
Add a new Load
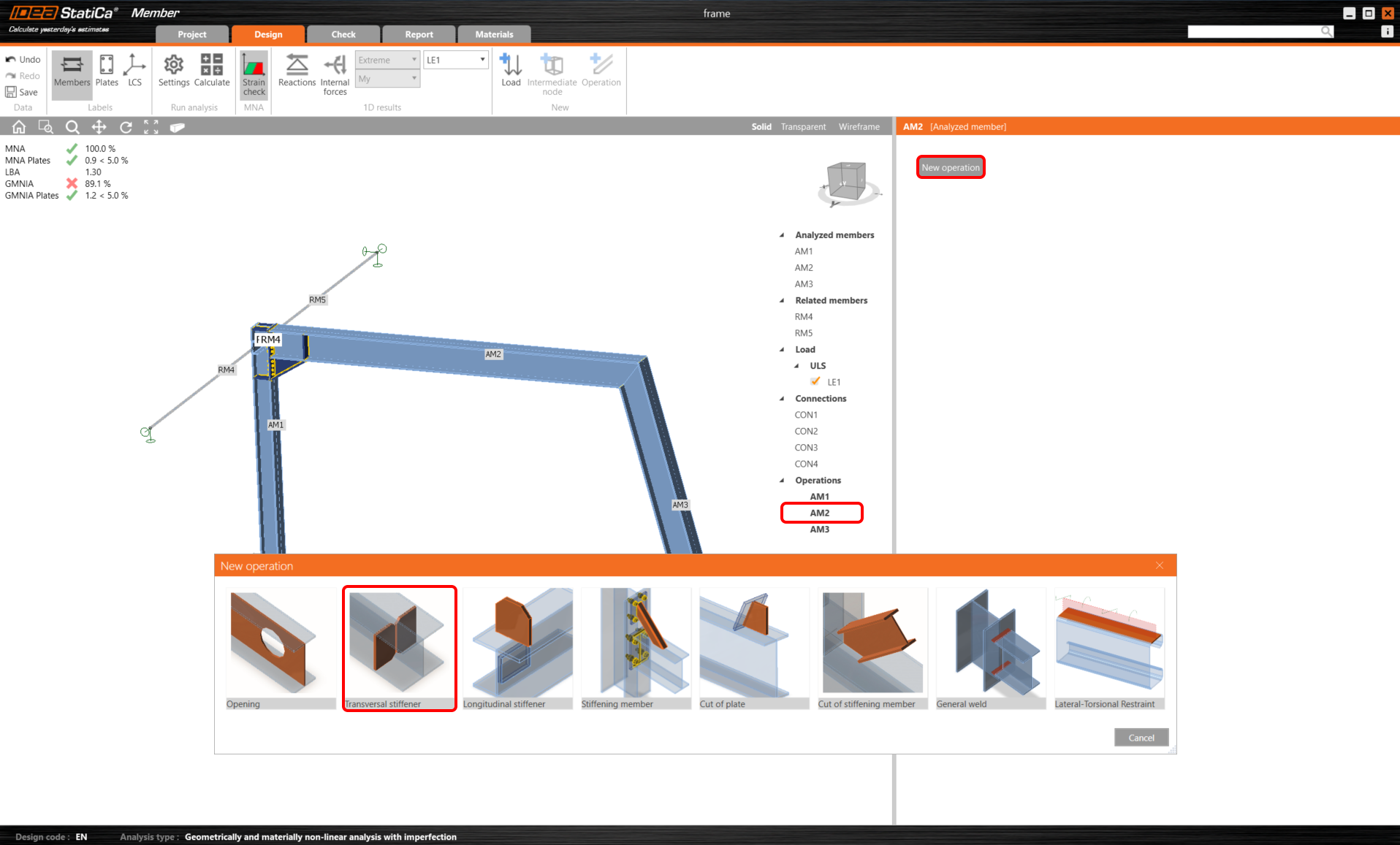511,71
